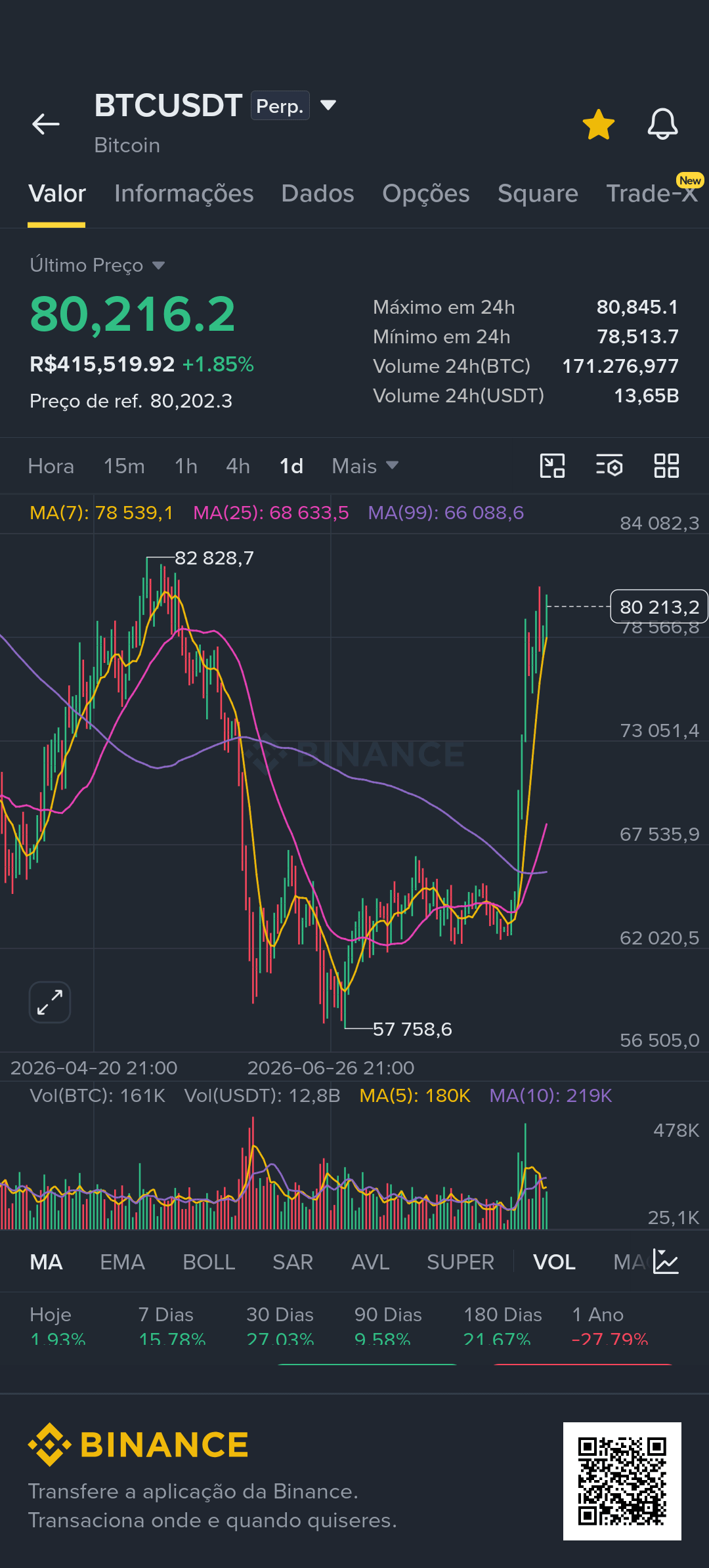Select the 15m chart interval

(124, 466)
